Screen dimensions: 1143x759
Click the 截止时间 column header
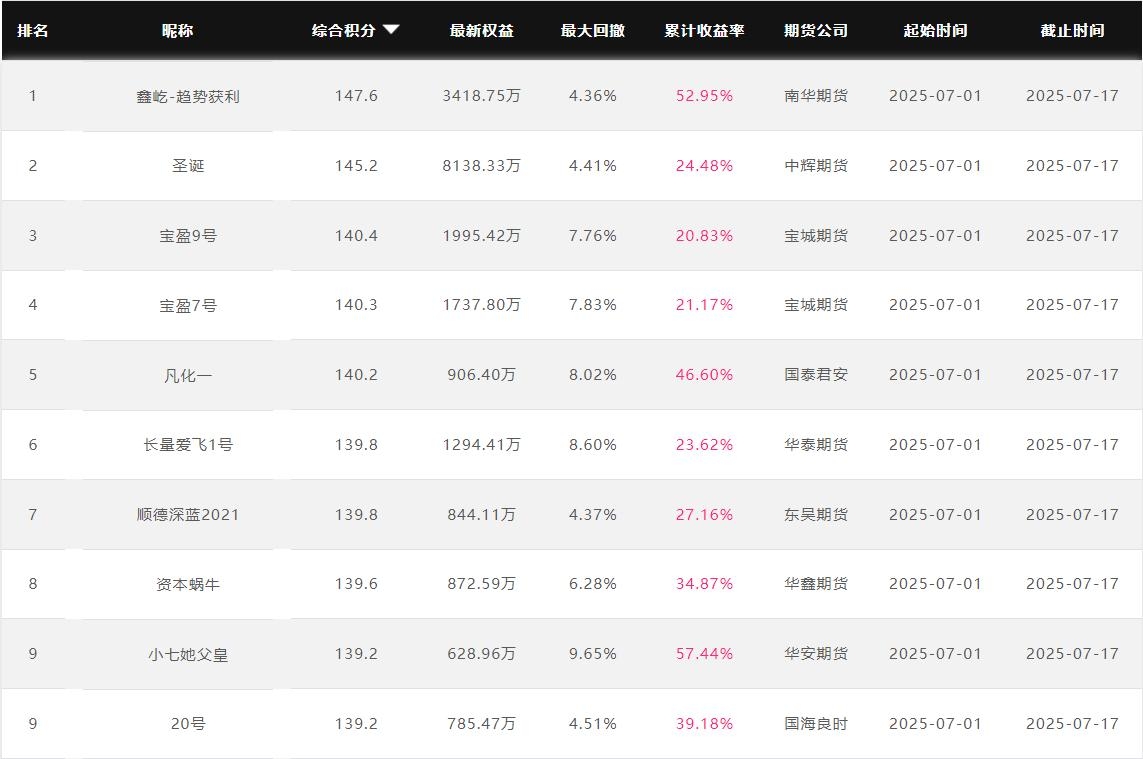point(1072,31)
